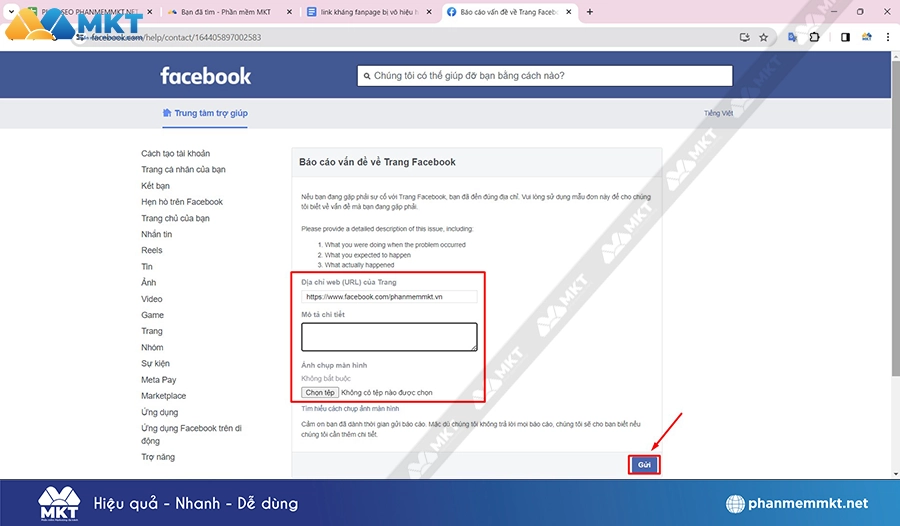
Task: Open 'Tìm hiểu cách chụp ảnh màn hình' link
Action: pos(350,409)
